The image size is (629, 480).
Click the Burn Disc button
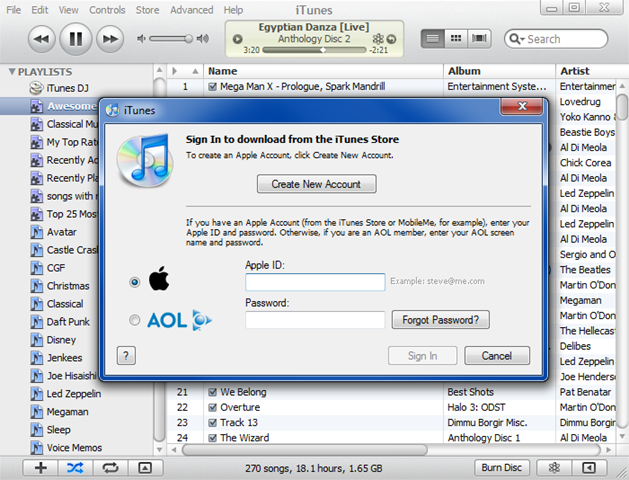tap(502, 468)
